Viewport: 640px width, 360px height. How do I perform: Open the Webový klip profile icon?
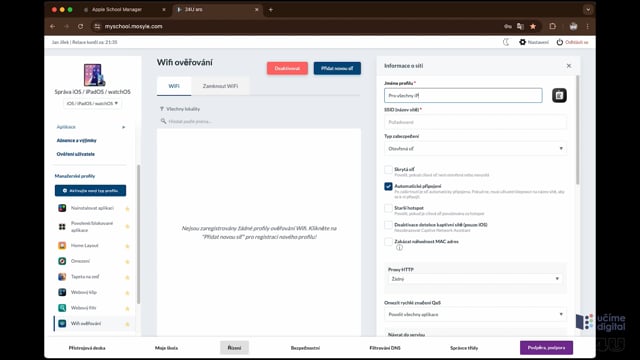(62, 292)
